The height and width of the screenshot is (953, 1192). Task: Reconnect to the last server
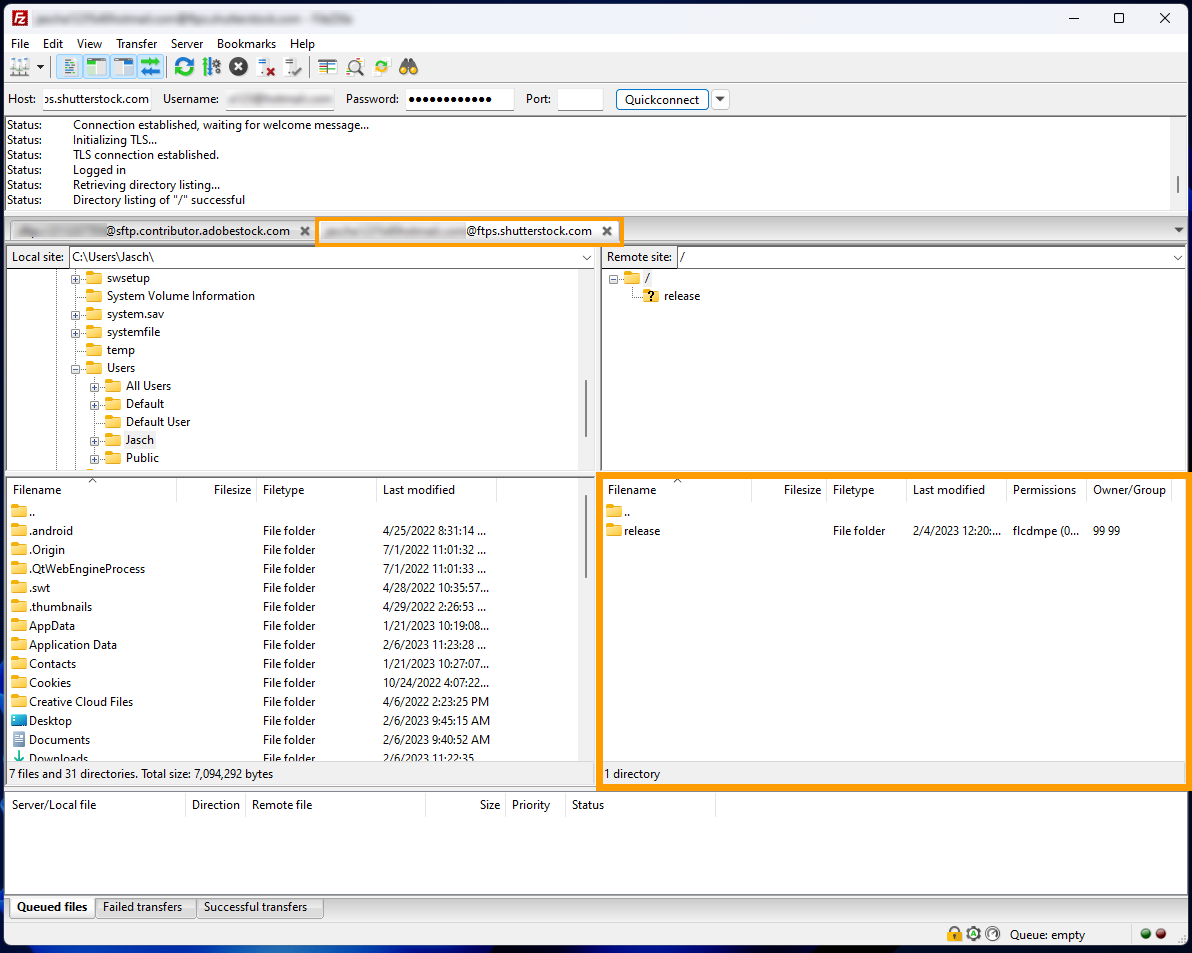click(293, 67)
